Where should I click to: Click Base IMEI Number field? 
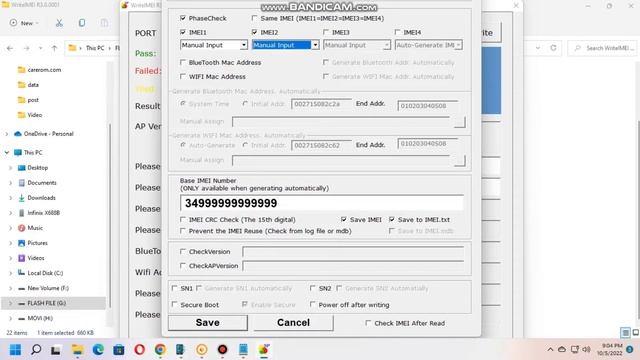(x=322, y=203)
